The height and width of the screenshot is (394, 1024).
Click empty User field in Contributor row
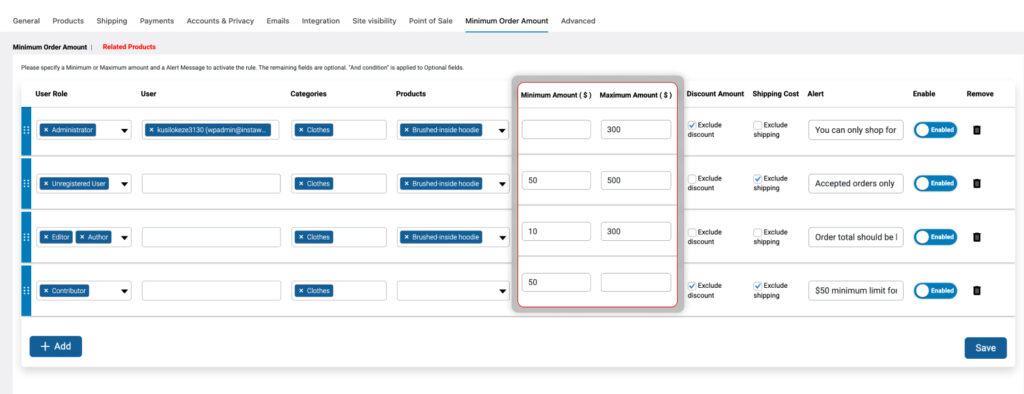(211, 291)
